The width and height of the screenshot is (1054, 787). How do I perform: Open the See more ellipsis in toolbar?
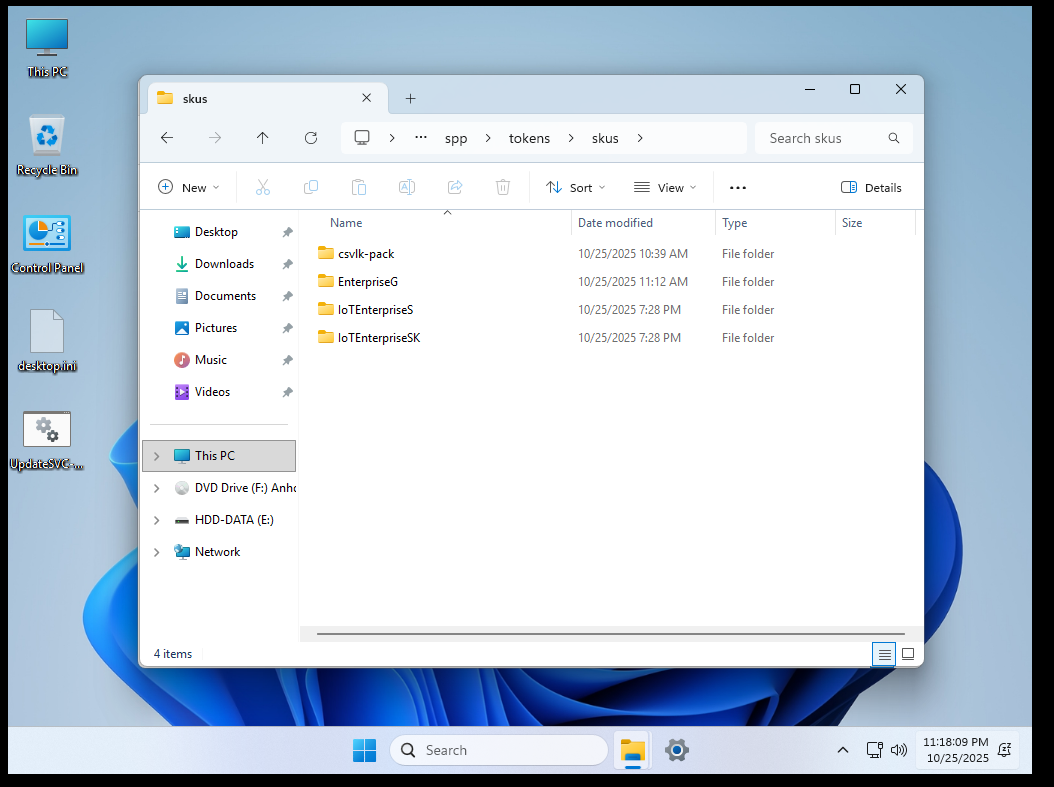tap(738, 188)
